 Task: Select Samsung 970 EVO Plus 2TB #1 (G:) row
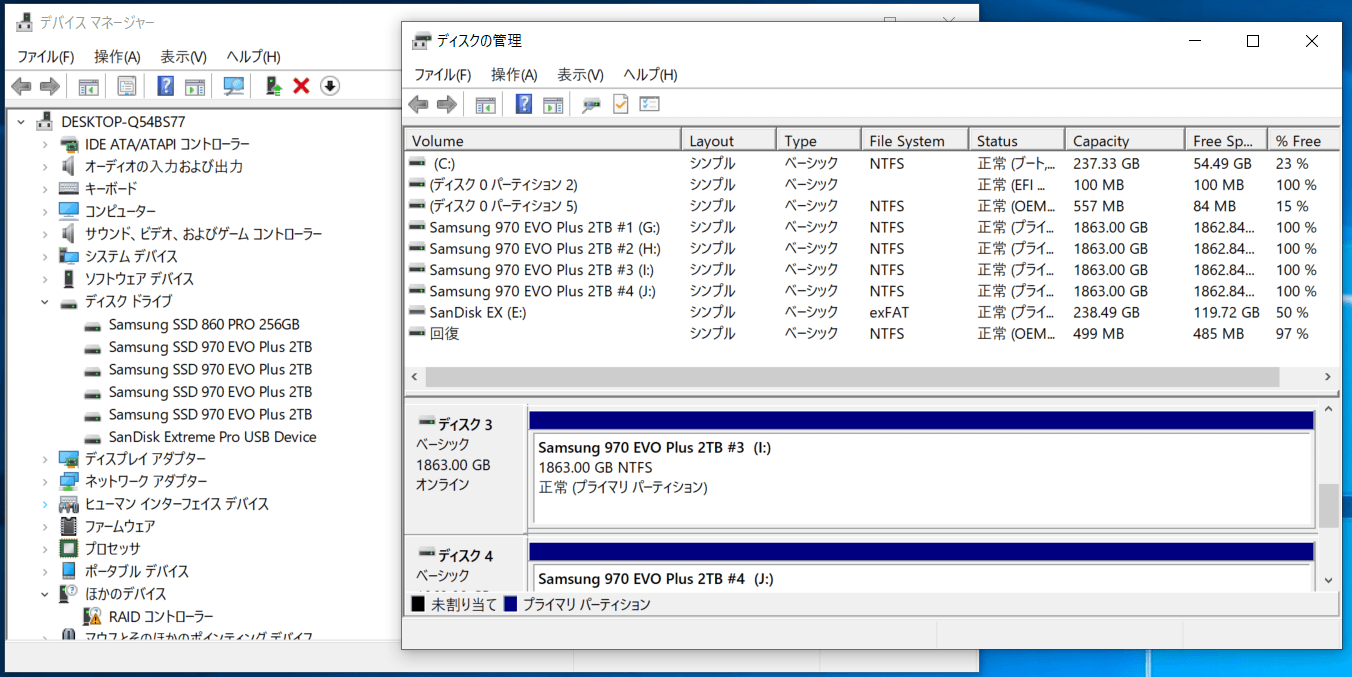coord(872,227)
